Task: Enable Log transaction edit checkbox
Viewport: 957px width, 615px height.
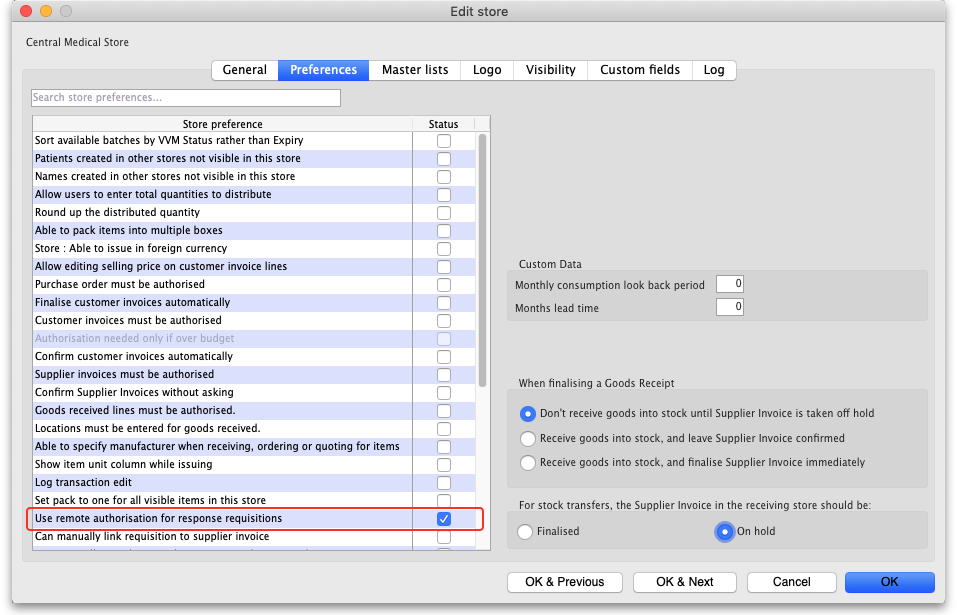Action: [444, 483]
